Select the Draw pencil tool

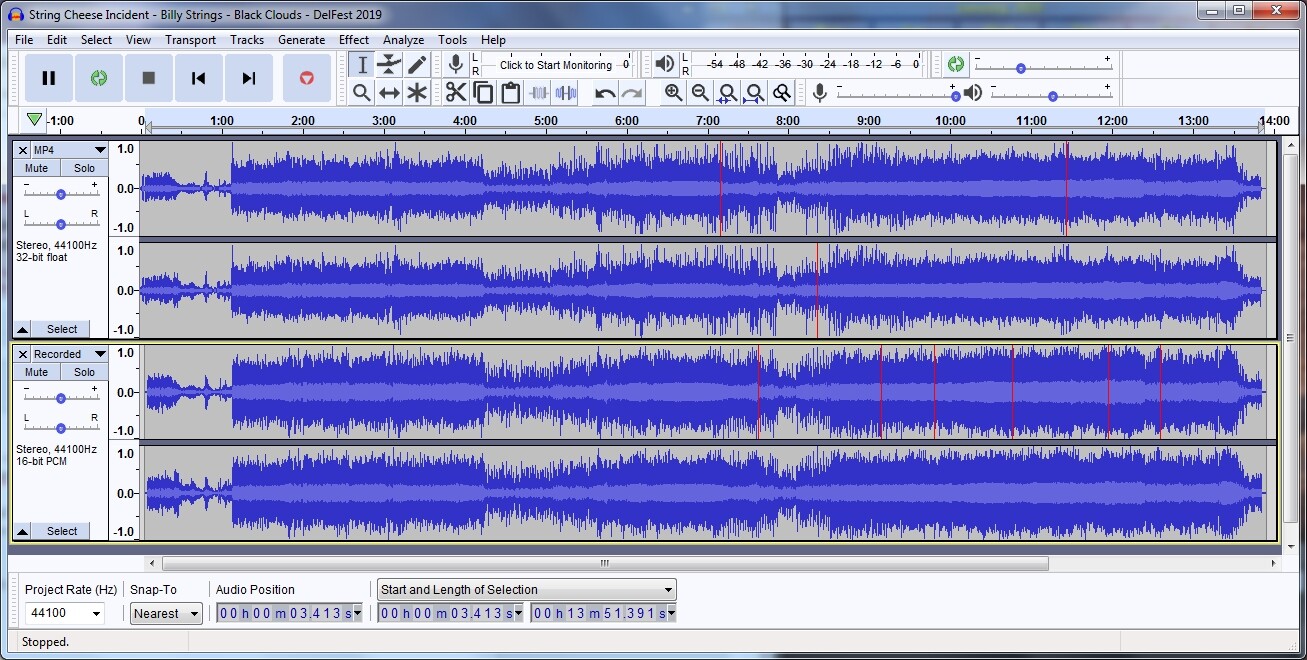point(417,65)
